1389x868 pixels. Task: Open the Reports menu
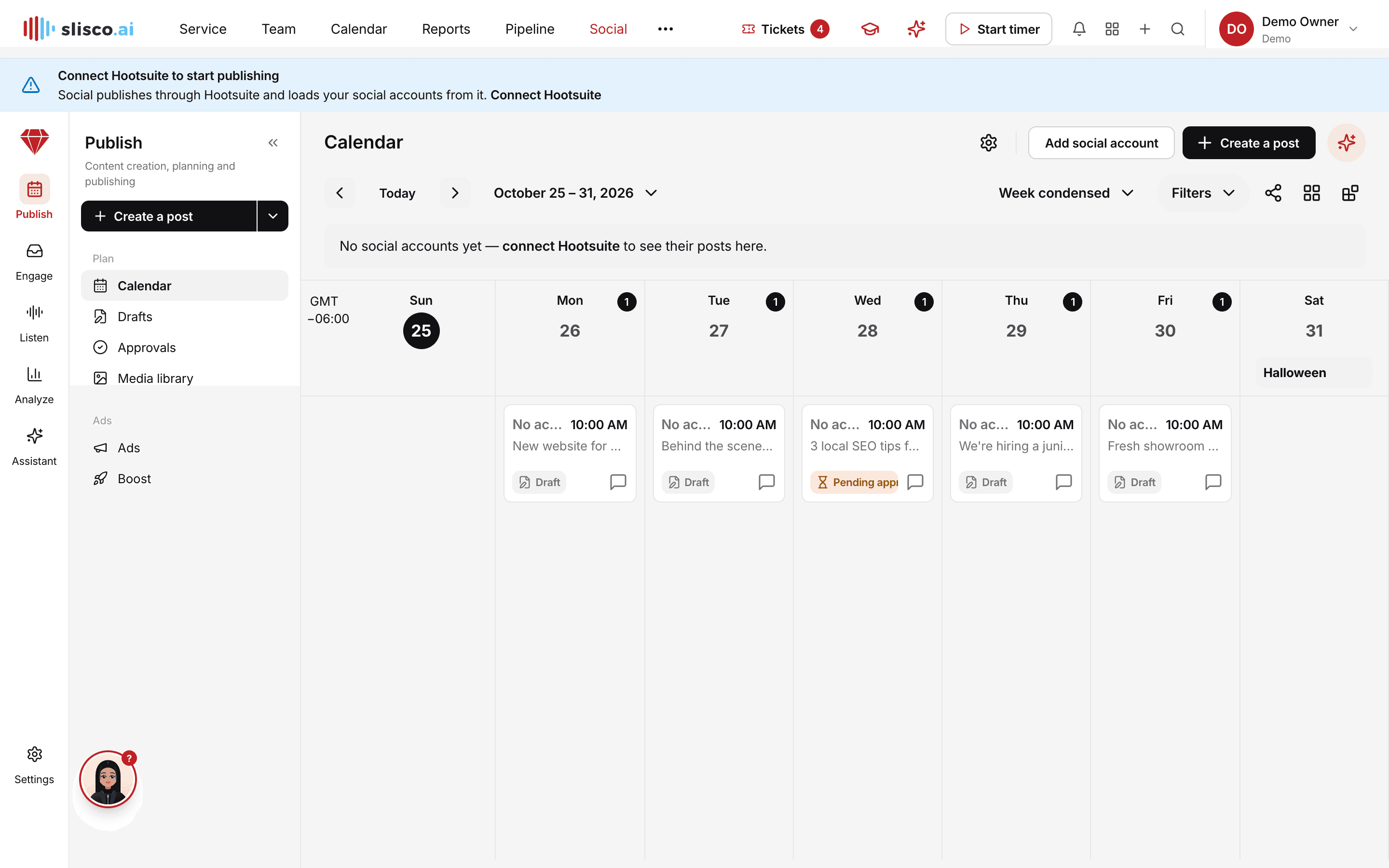coord(446,29)
